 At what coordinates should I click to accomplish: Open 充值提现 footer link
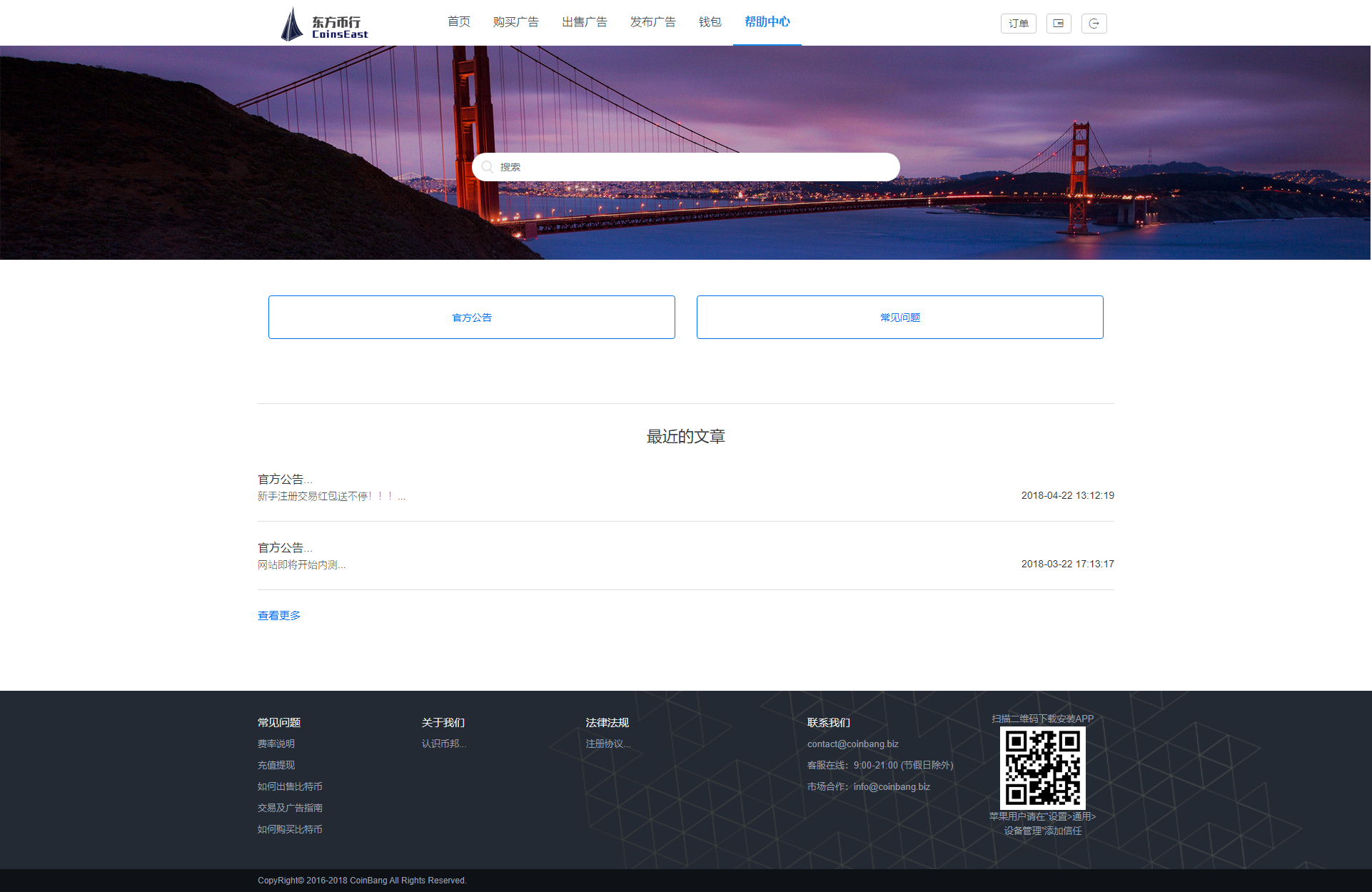[276, 765]
